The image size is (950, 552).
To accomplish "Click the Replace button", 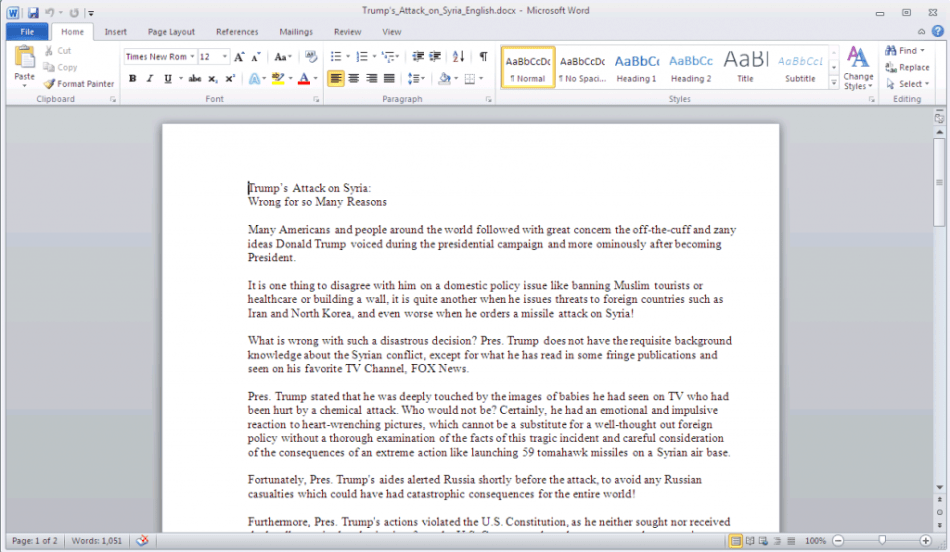I will (908, 67).
